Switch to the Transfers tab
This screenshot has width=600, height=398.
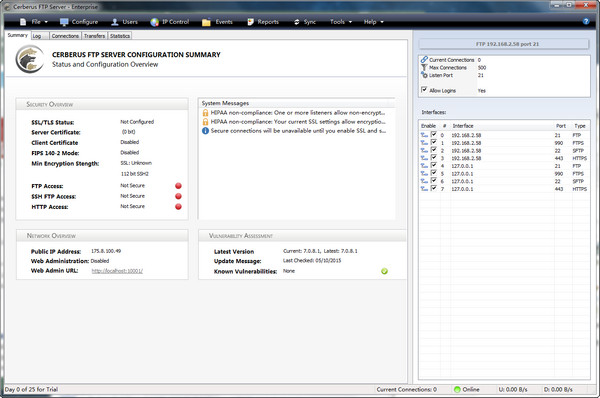tap(95, 36)
